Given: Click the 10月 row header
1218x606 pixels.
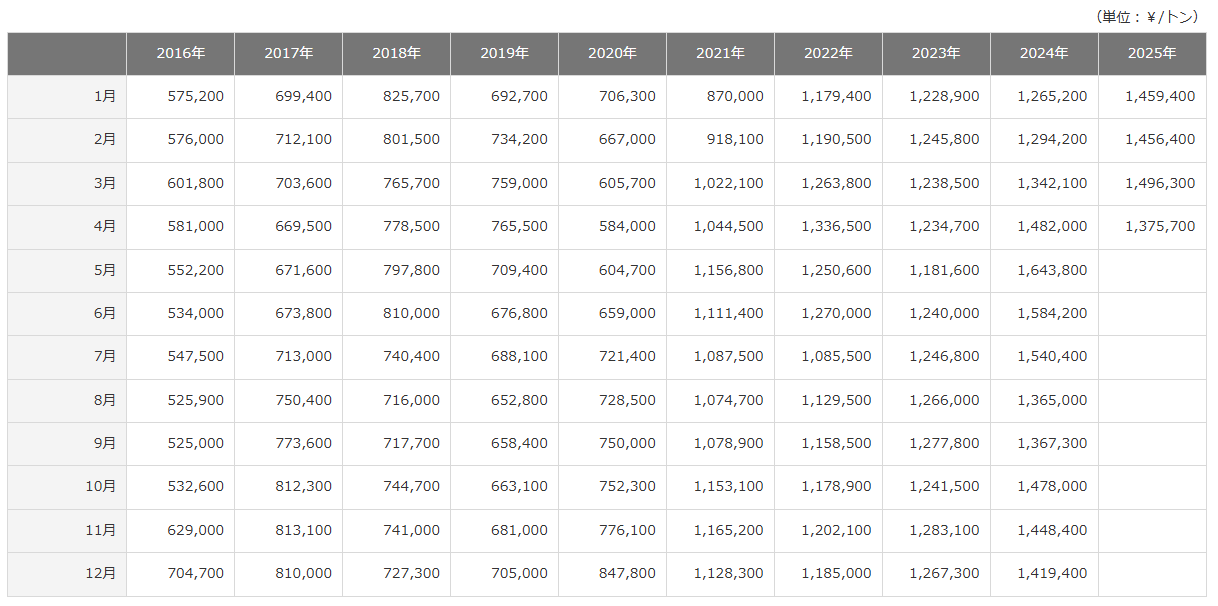Looking at the screenshot, I should [101, 487].
